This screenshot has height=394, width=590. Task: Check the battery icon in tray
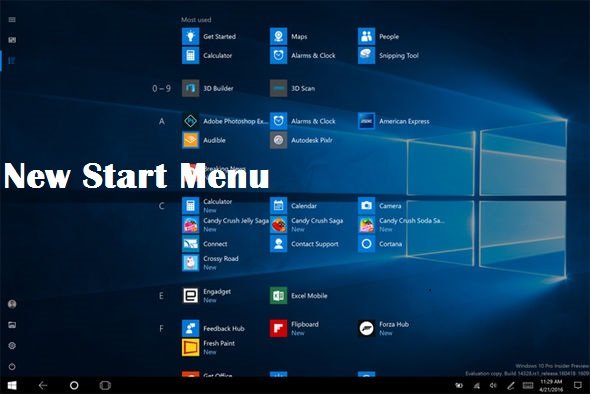click(x=459, y=385)
